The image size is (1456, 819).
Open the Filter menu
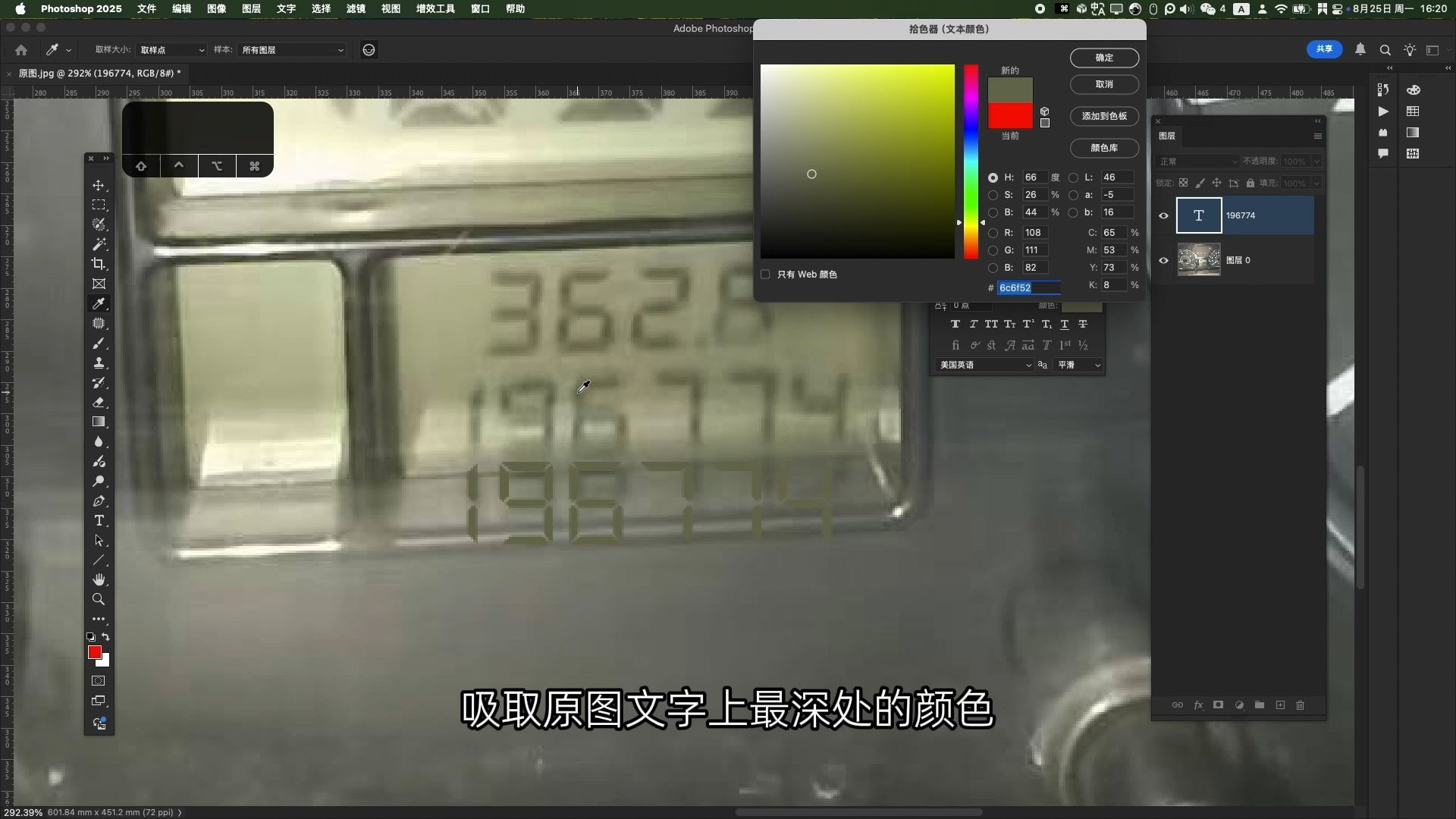click(356, 8)
